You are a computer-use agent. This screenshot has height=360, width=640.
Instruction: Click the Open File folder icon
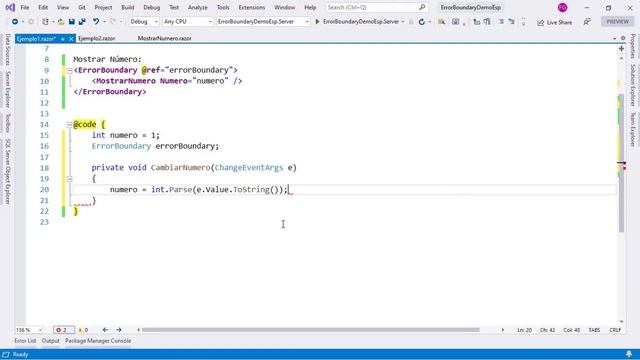(x=61, y=22)
